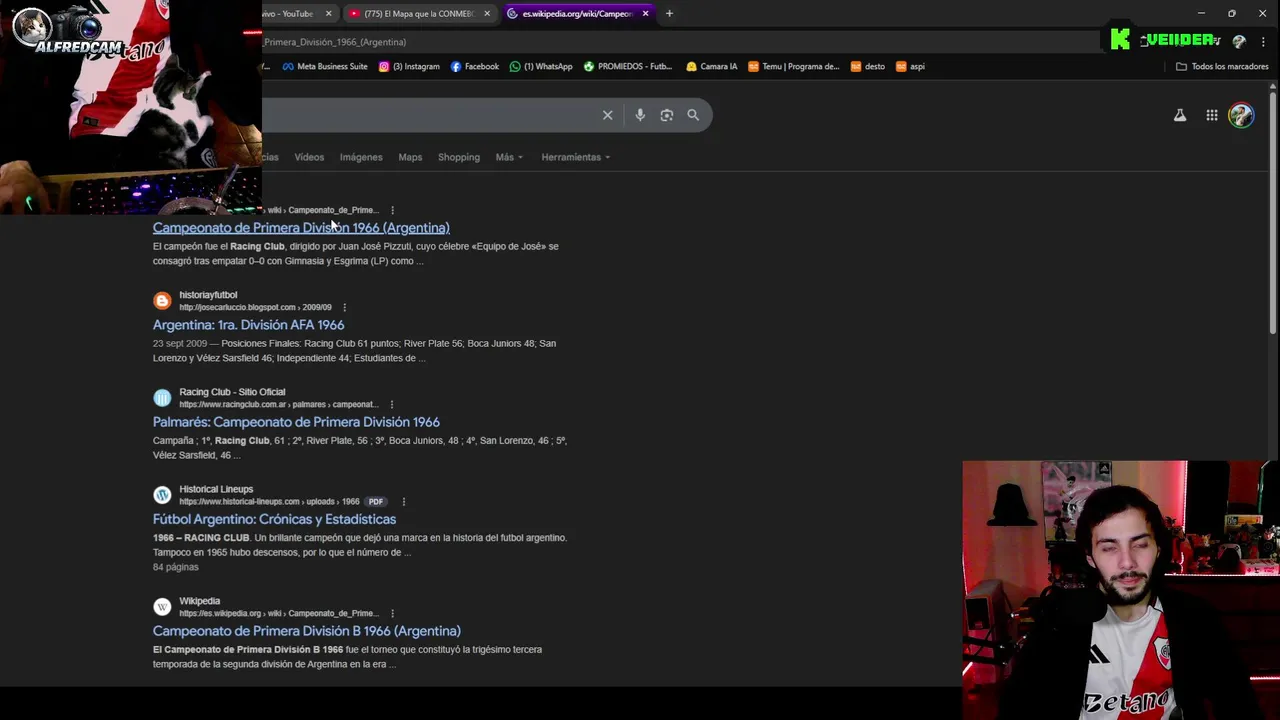Switch to Imágenes results tab
This screenshot has height=720, width=1280.
pos(361,157)
